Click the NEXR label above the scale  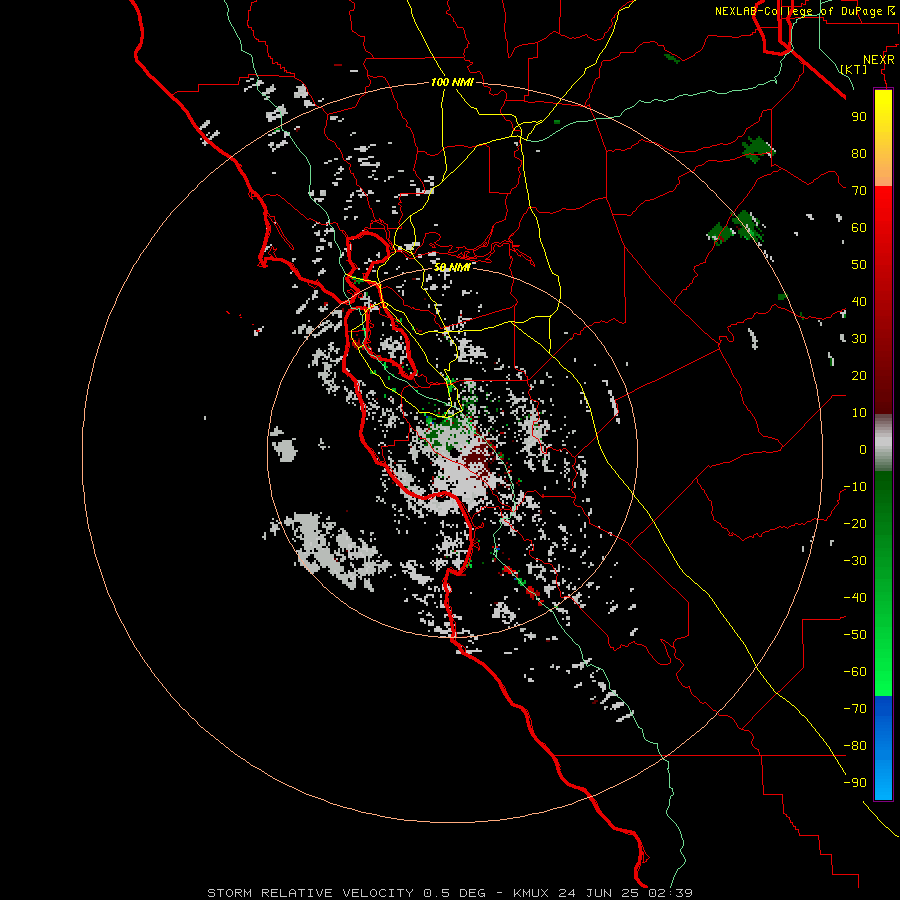coord(878,60)
